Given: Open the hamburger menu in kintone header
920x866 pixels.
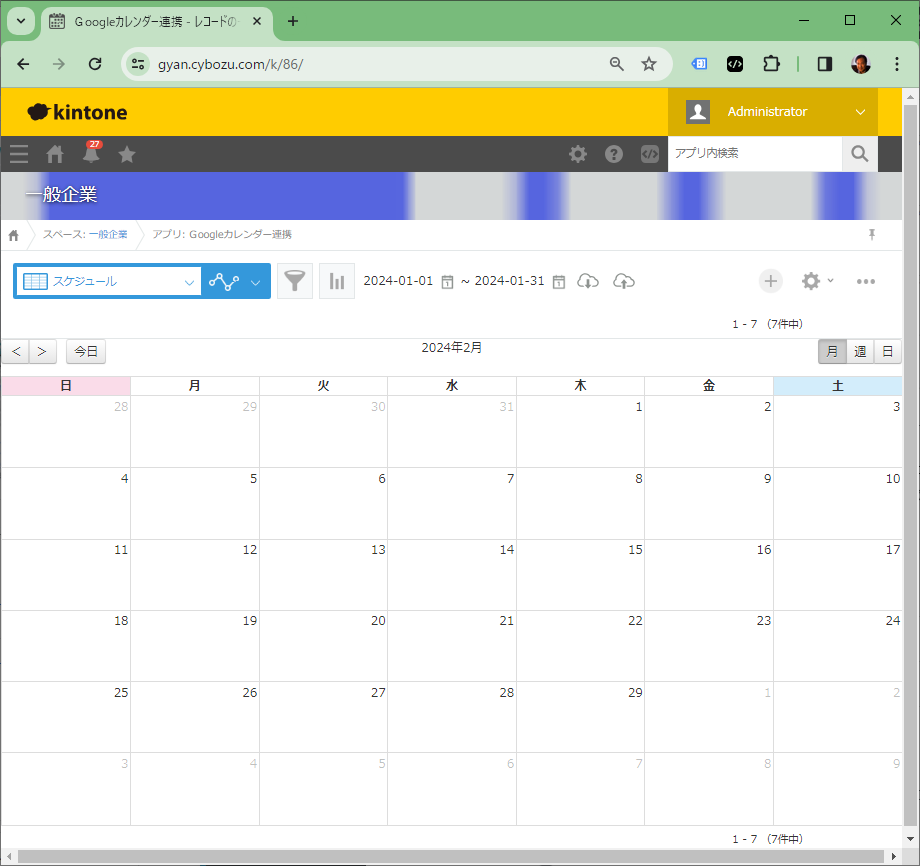Looking at the screenshot, I should point(19,154).
